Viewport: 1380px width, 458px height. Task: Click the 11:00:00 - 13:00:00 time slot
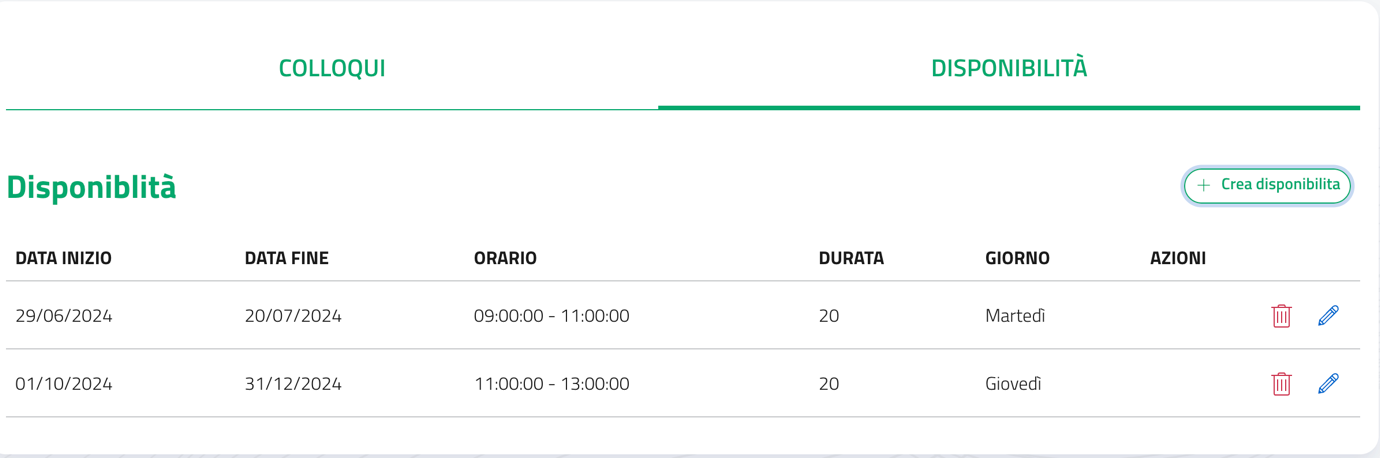[x=551, y=384]
